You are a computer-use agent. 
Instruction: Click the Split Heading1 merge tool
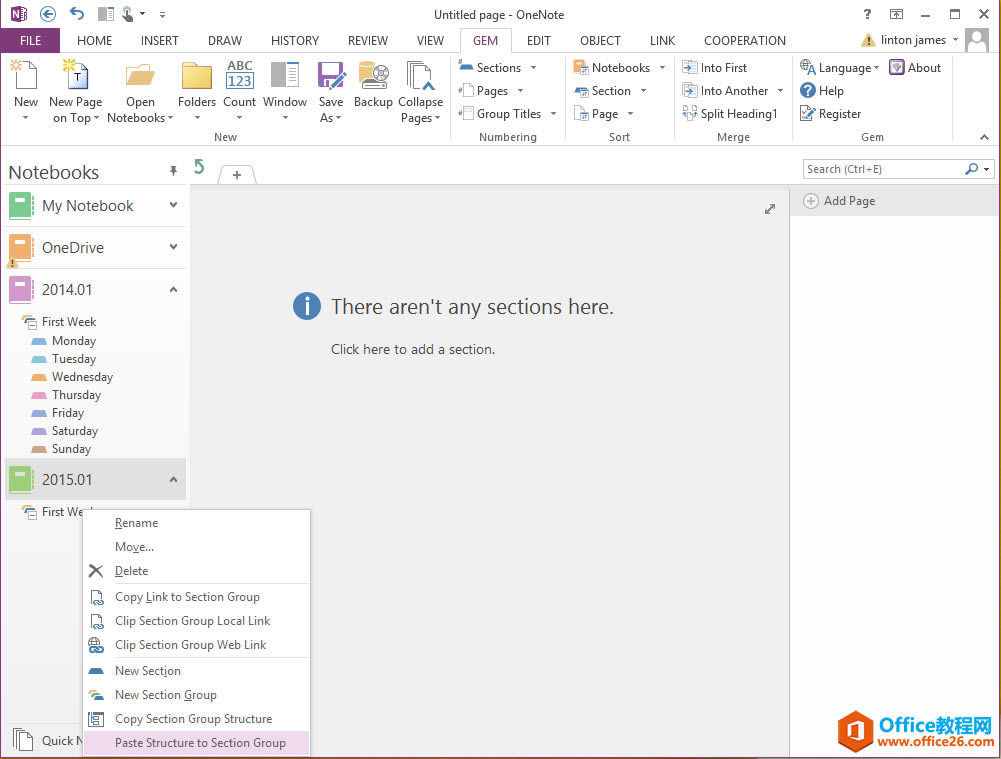pyautogui.click(x=731, y=113)
